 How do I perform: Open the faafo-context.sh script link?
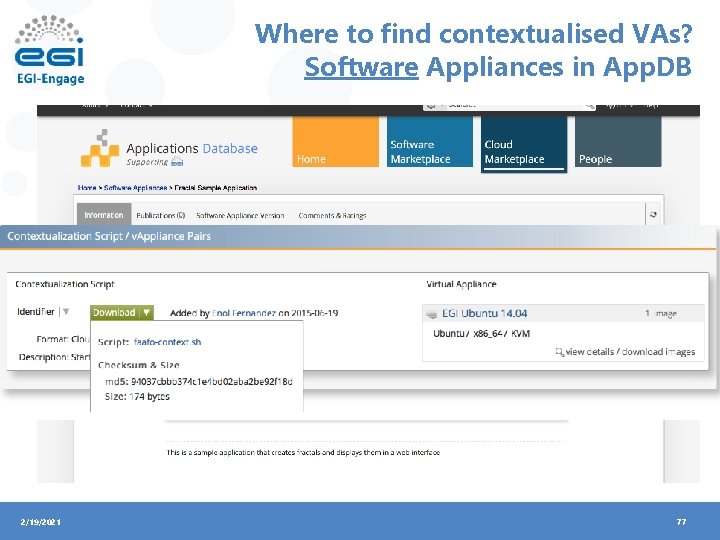(168, 342)
